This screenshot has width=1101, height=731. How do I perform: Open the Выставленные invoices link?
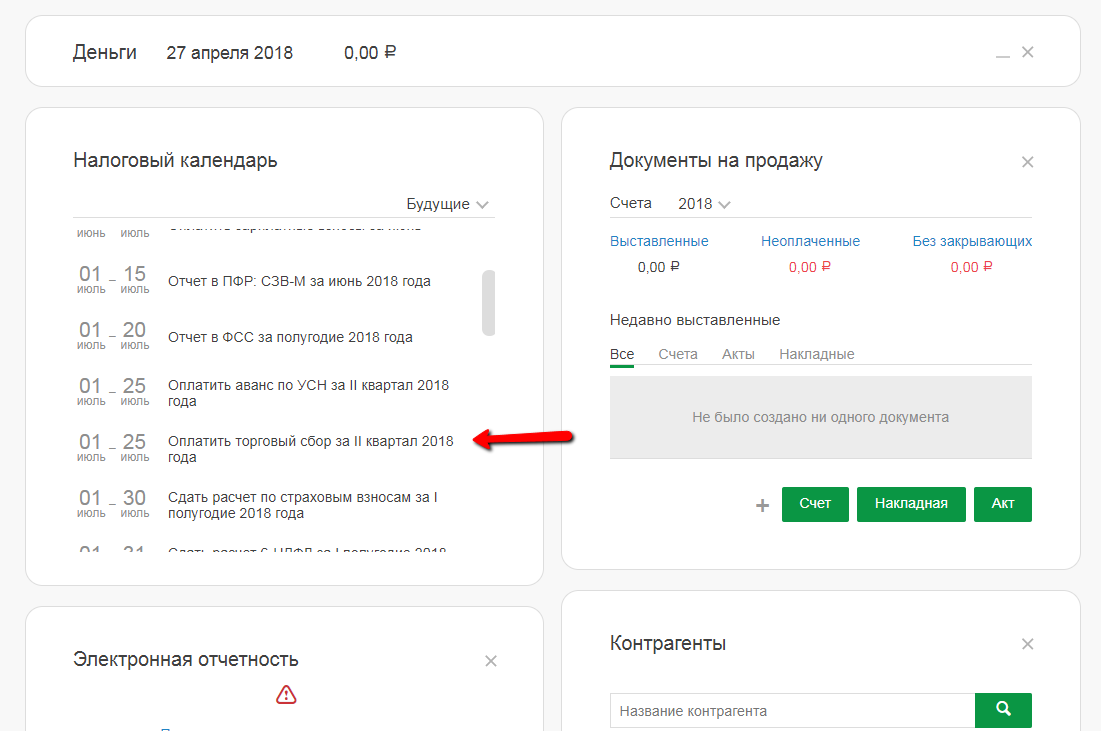[659, 241]
